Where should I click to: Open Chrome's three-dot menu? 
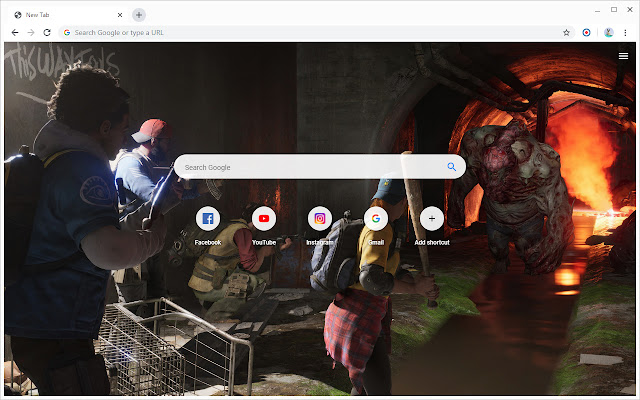tap(625, 33)
